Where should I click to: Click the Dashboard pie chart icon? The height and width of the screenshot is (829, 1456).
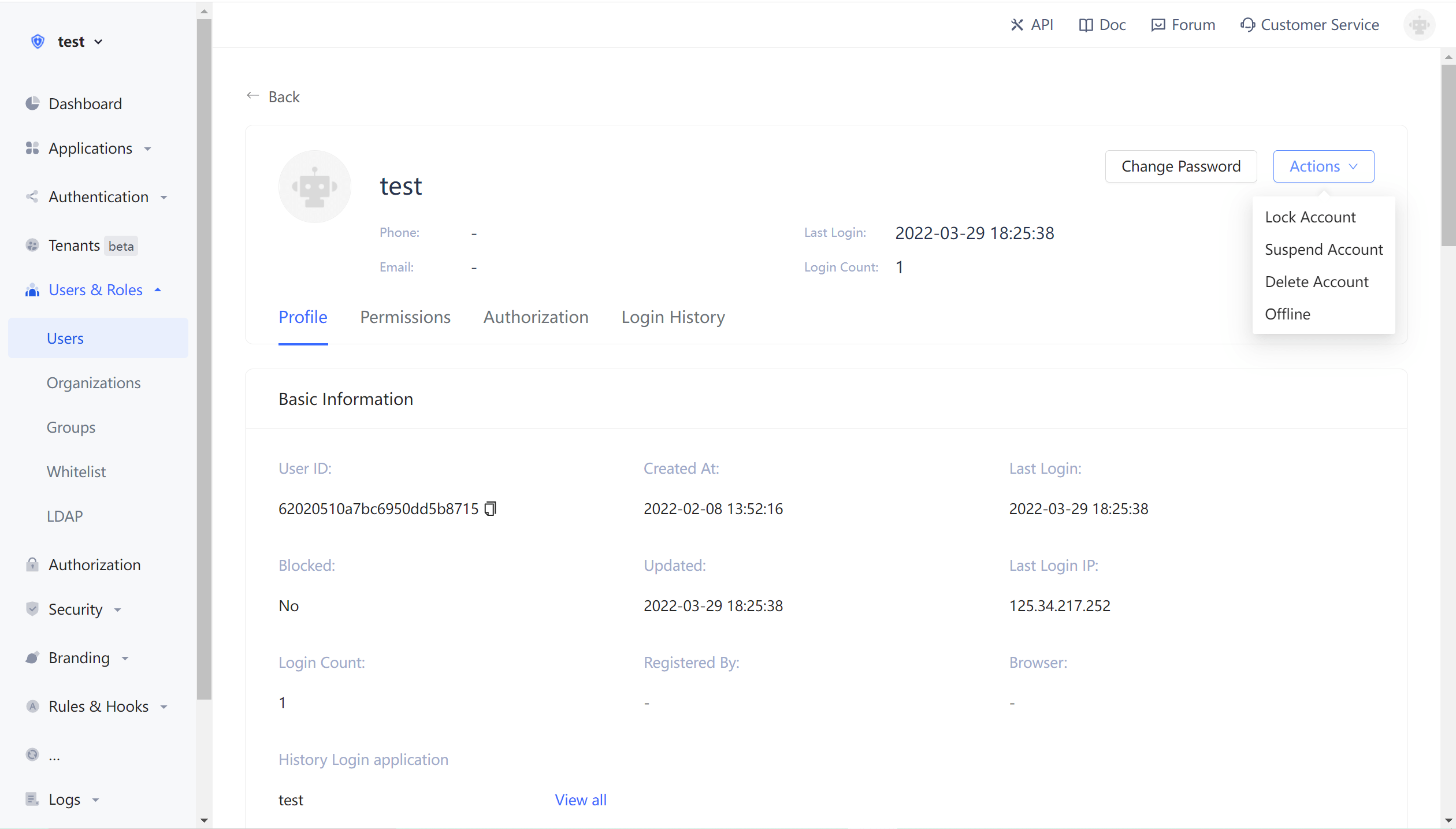pos(32,103)
